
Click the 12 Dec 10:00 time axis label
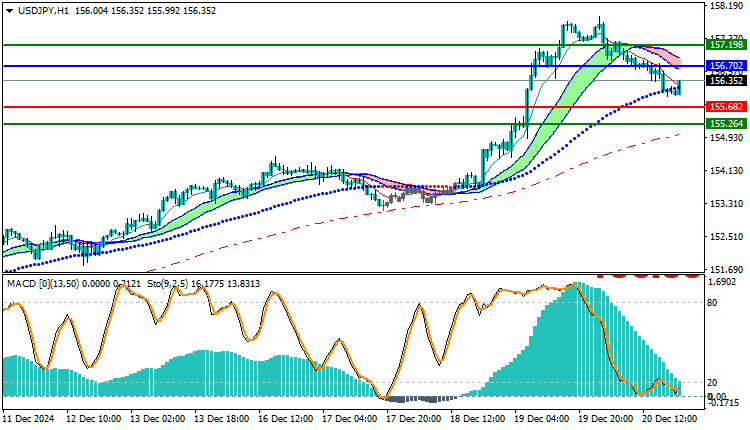(x=94, y=419)
